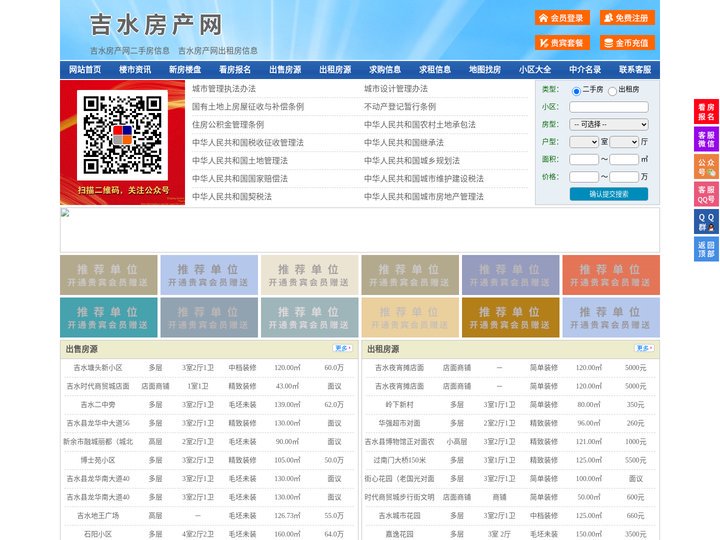Open the 吉水时代商贸城店面 sale listing
720x540 pixels.
click(98, 386)
